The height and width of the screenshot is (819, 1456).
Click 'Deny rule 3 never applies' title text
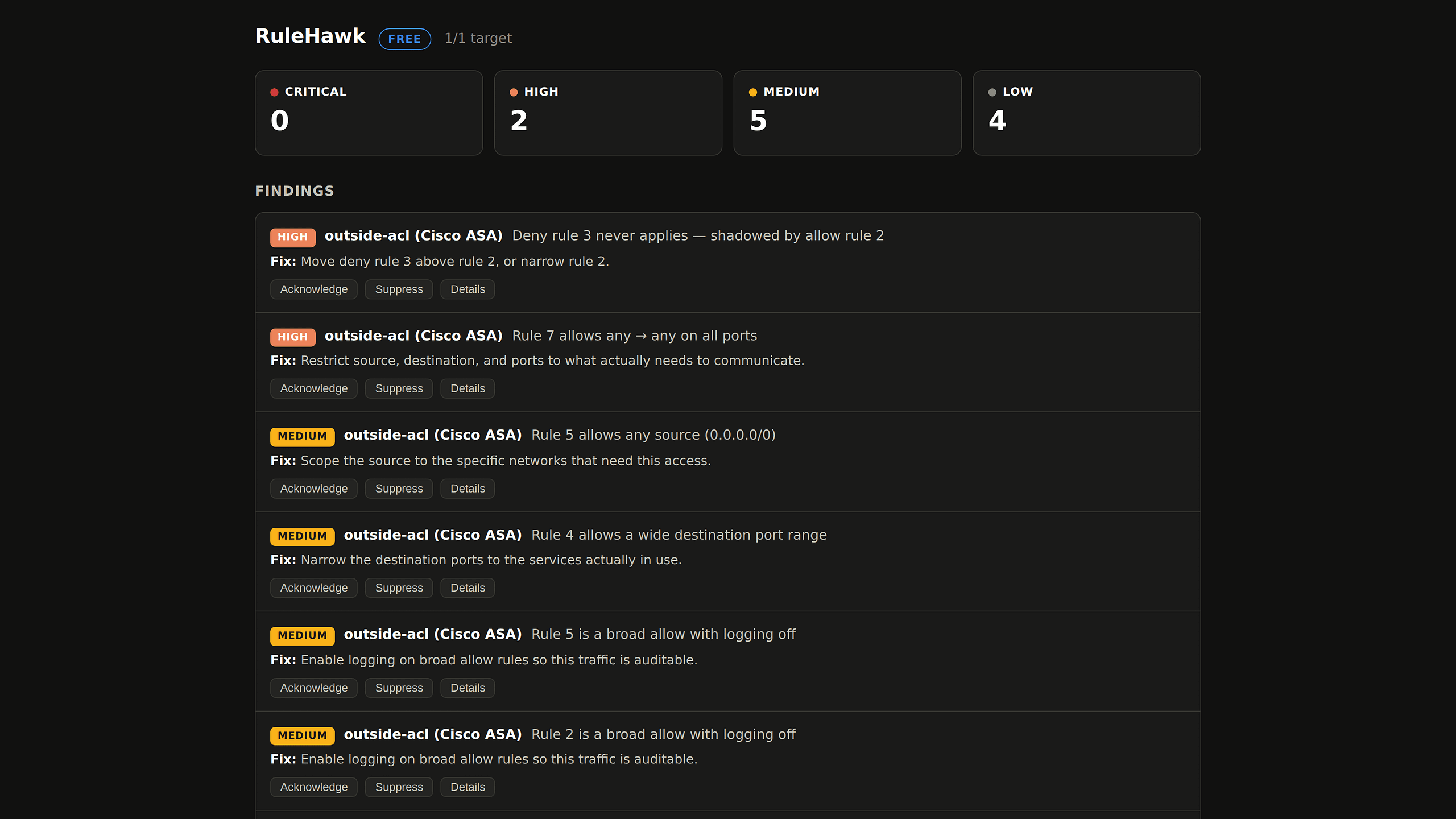(698, 235)
